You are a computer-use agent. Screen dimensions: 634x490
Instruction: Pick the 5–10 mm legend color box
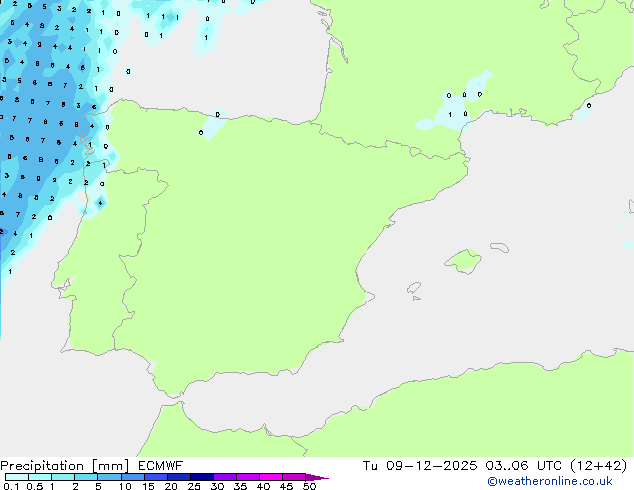point(109,477)
